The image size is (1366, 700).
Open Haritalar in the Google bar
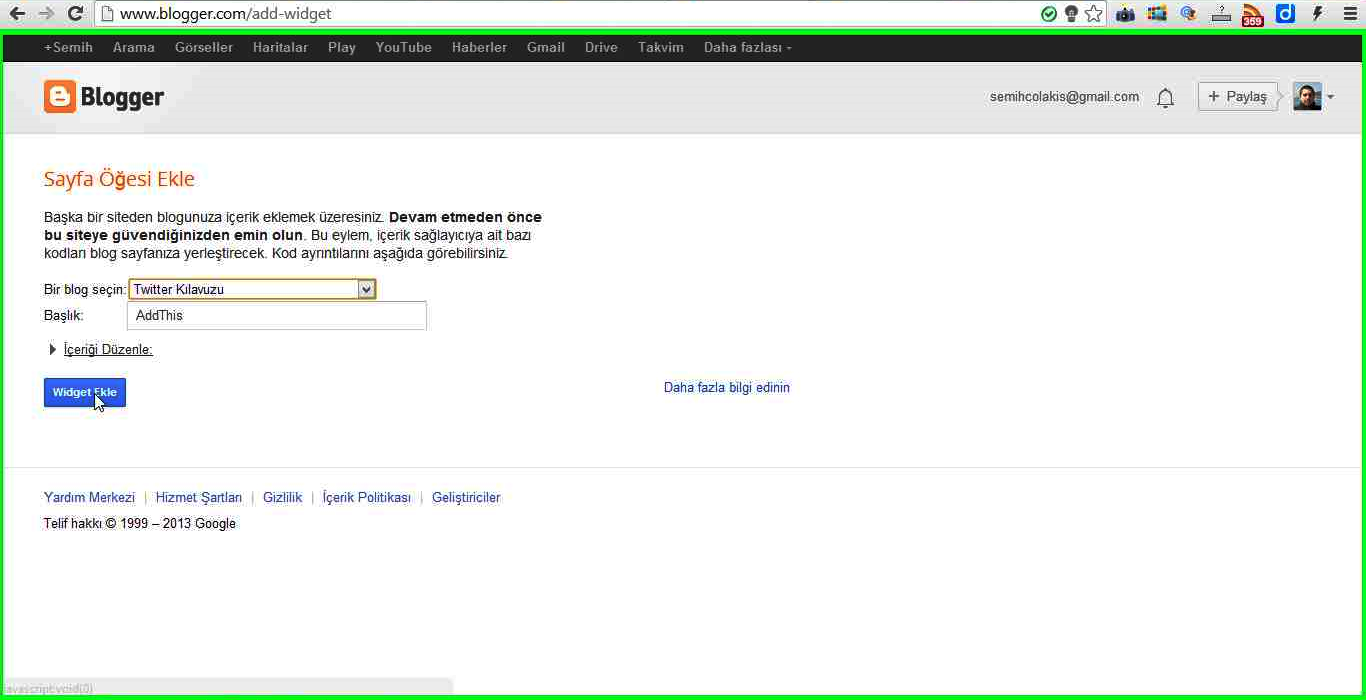pos(280,47)
